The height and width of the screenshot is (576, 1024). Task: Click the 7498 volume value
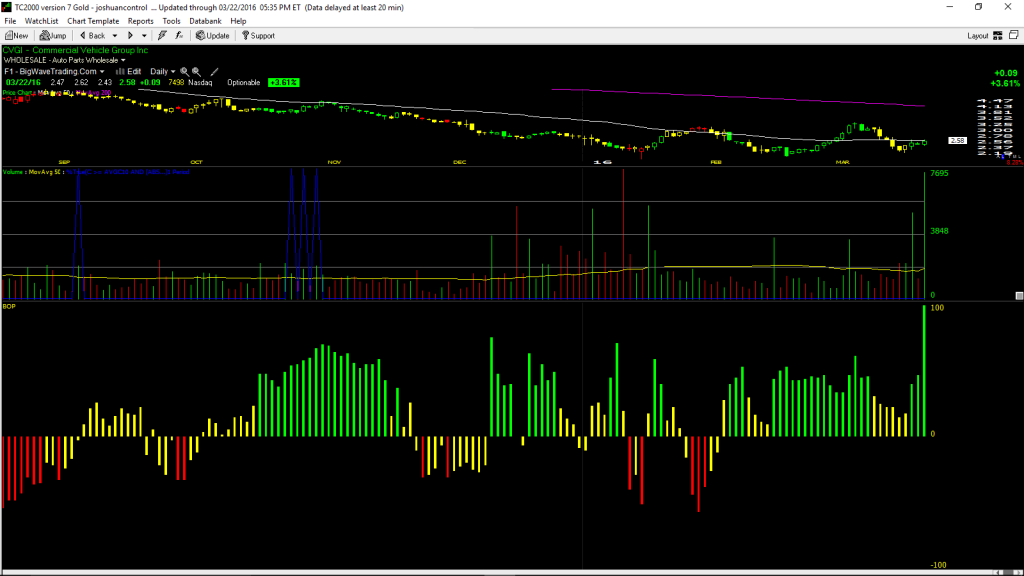[176, 83]
